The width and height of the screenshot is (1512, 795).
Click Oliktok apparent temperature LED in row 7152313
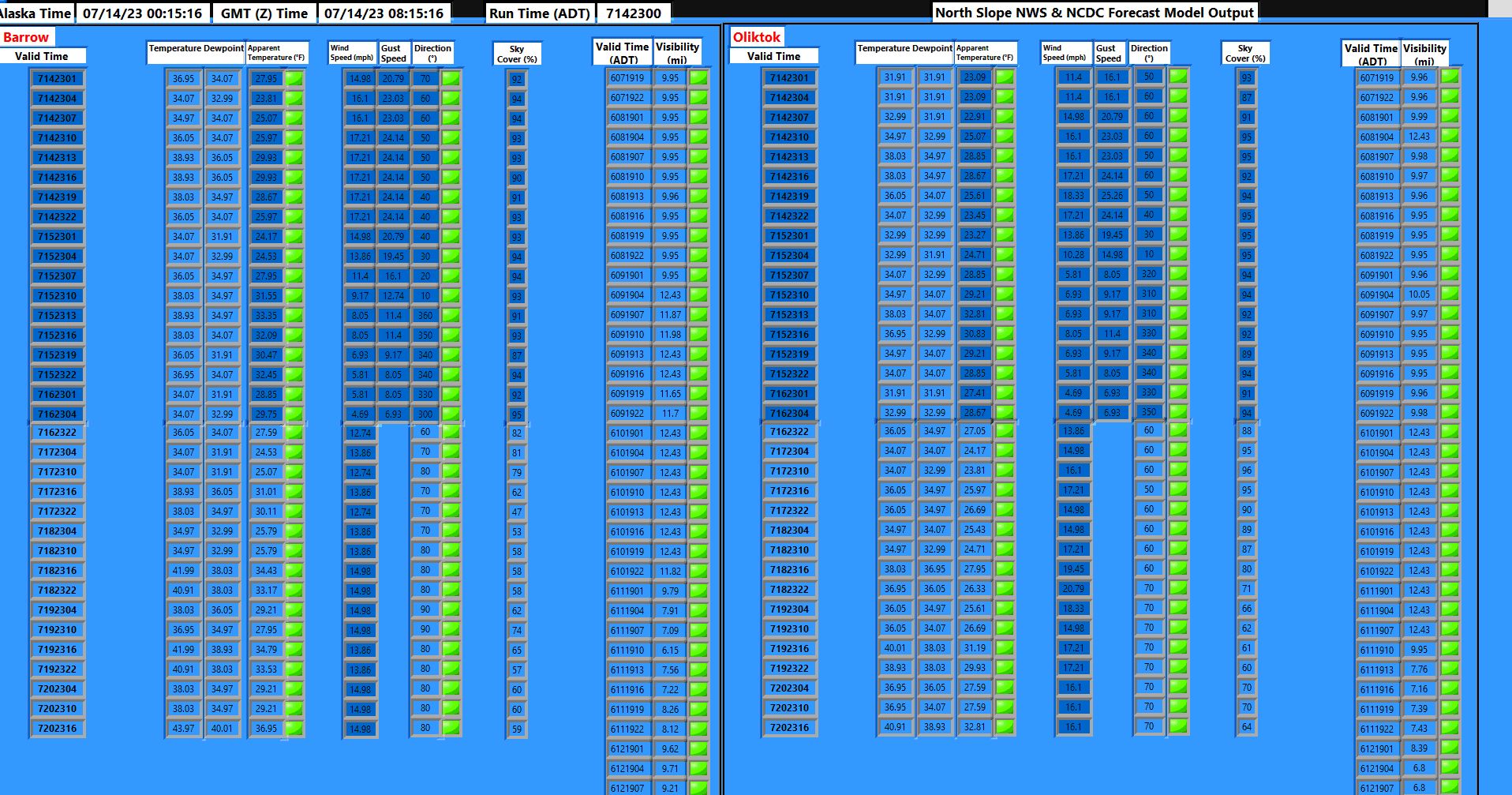1005,313
